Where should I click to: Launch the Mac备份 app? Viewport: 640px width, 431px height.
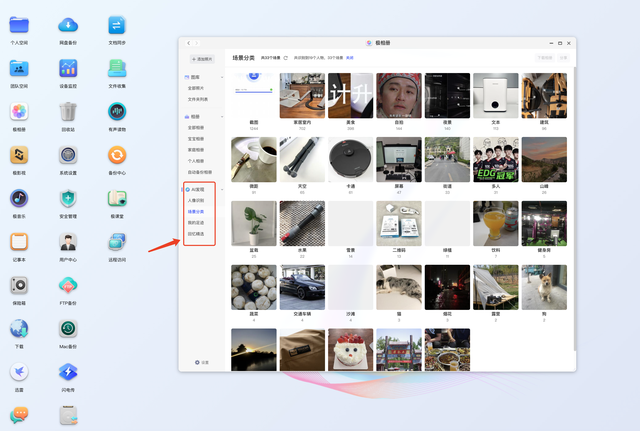tap(68, 329)
